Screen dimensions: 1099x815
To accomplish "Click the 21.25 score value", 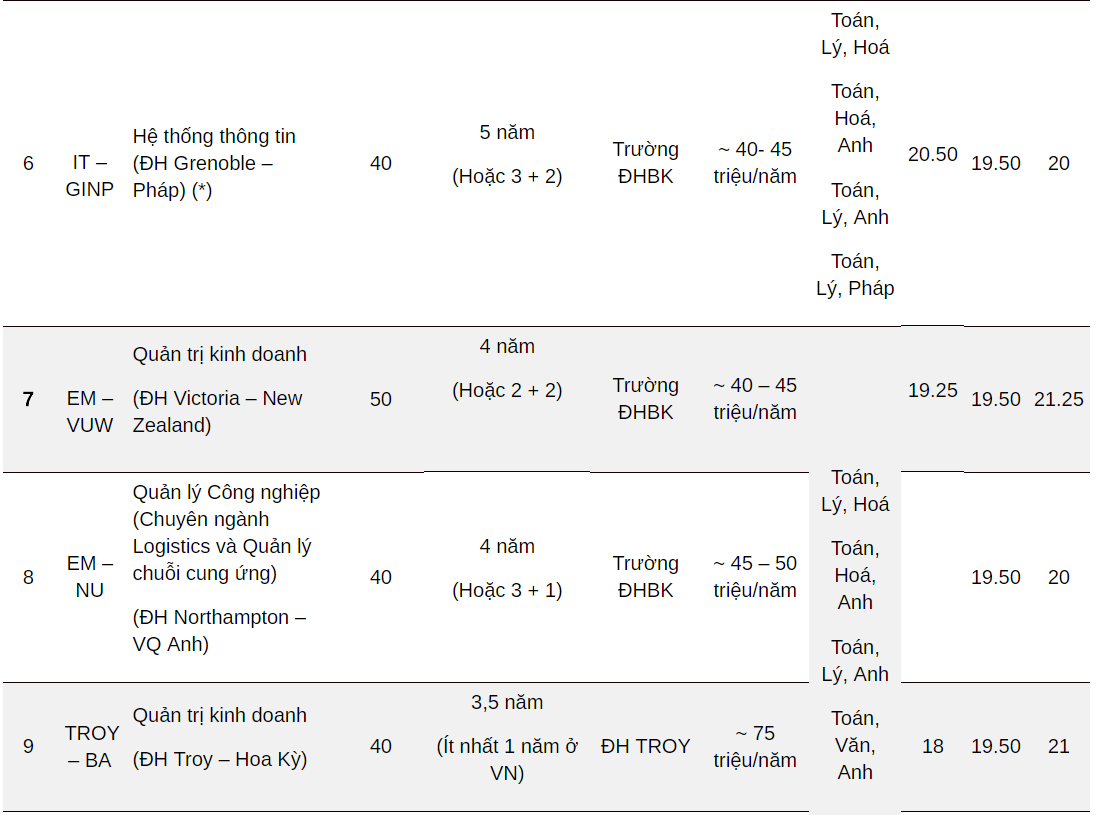I will (x=1058, y=399).
